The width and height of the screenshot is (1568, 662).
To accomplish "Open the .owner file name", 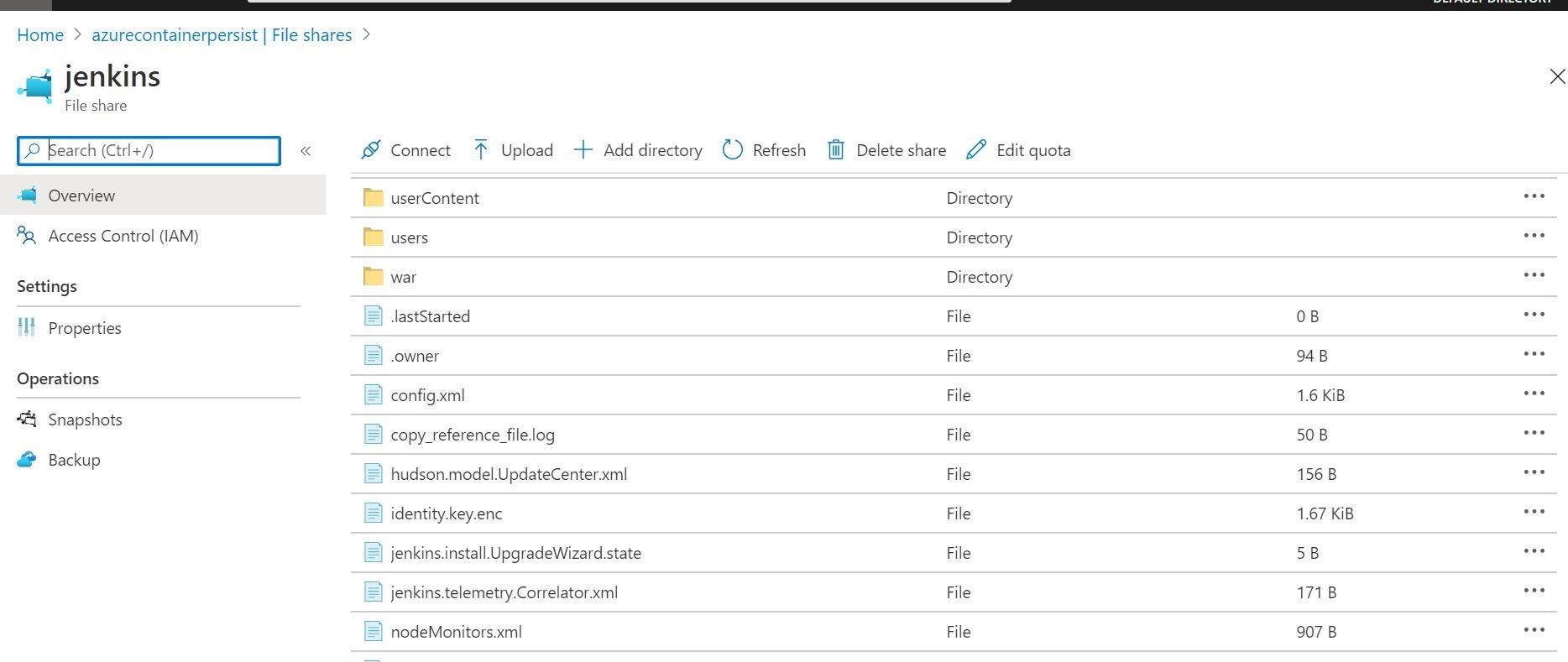I will [415, 356].
